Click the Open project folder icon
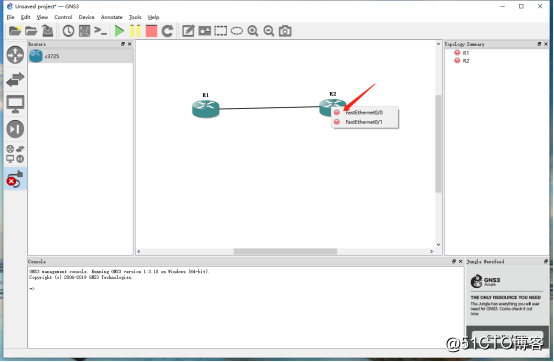This screenshot has width=554, height=362. [x=31, y=31]
